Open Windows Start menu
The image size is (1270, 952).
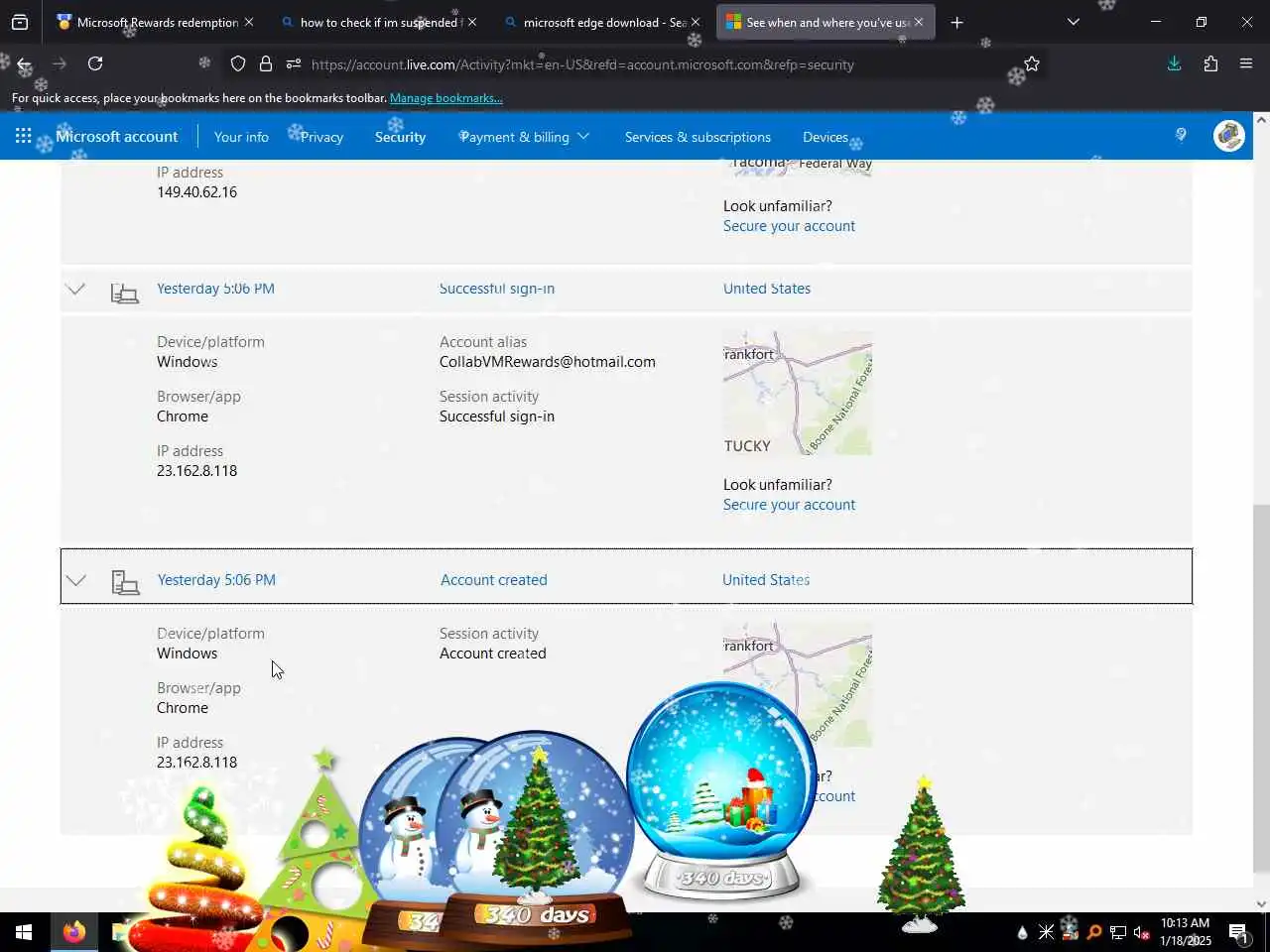click(x=24, y=932)
